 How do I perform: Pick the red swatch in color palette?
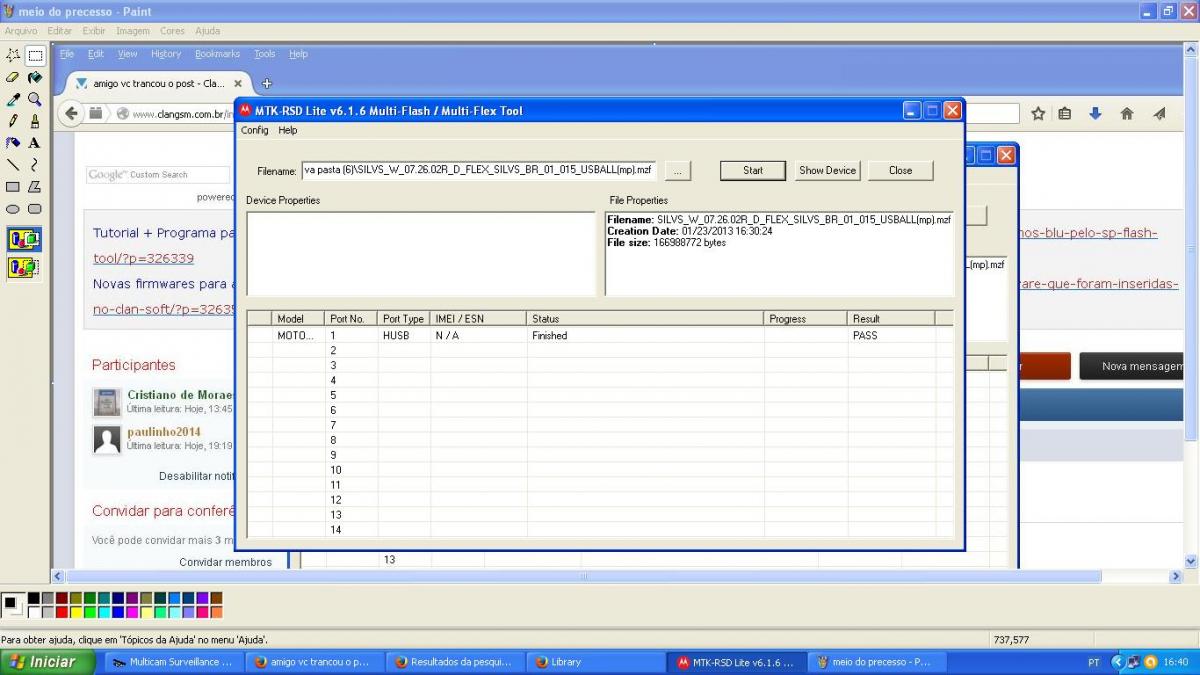[62, 612]
